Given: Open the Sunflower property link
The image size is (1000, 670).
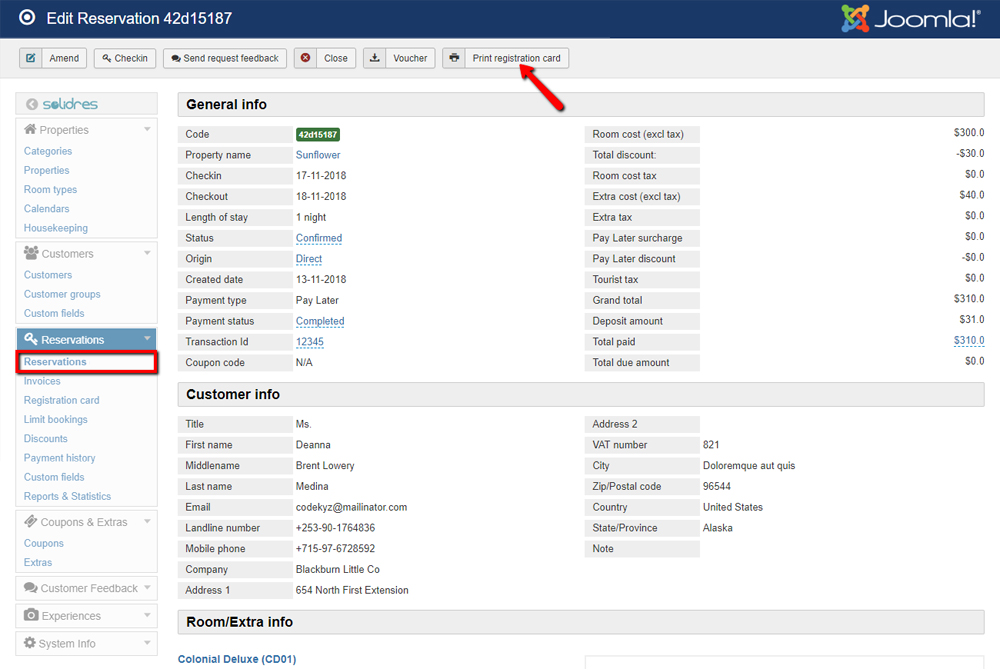Looking at the screenshot, I should click(x=318, y=155).
